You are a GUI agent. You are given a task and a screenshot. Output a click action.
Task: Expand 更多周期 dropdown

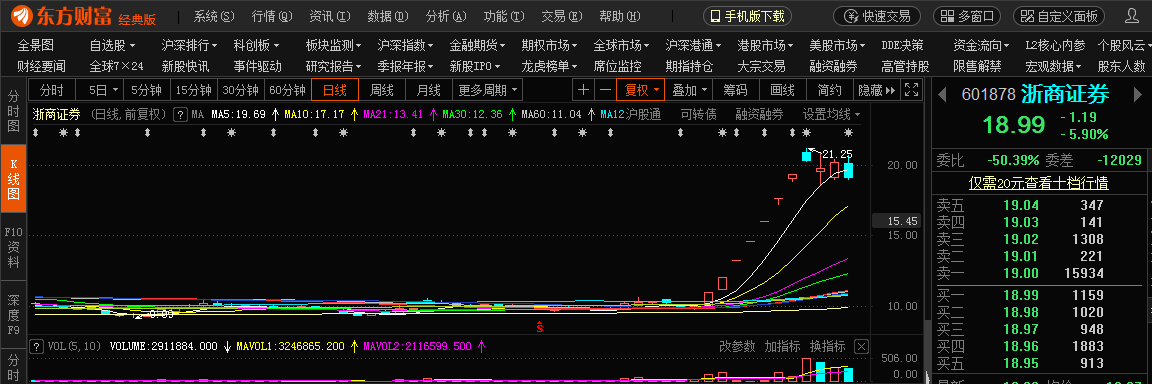(488, 90)
